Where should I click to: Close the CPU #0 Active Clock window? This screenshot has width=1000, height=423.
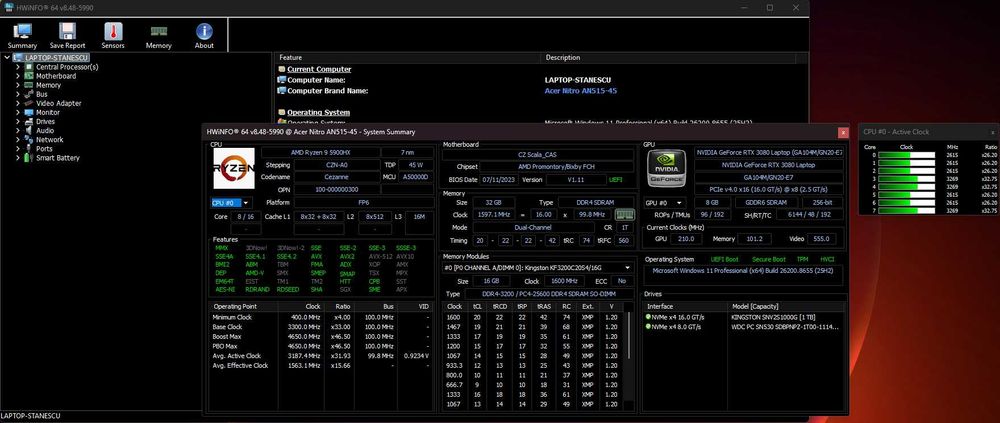click(992, 132)
